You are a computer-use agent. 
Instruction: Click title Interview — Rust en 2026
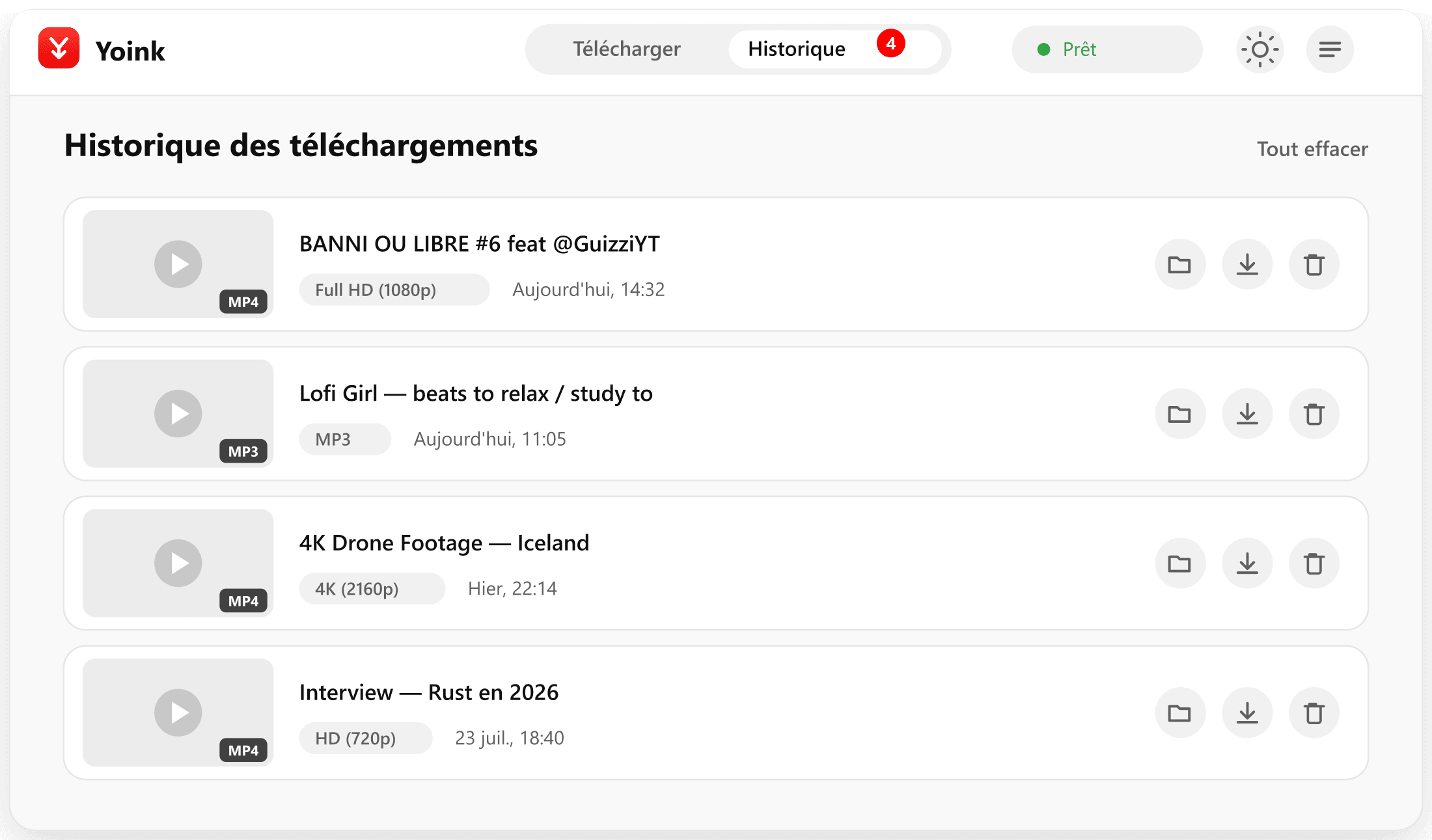click(x=429, y=693)
